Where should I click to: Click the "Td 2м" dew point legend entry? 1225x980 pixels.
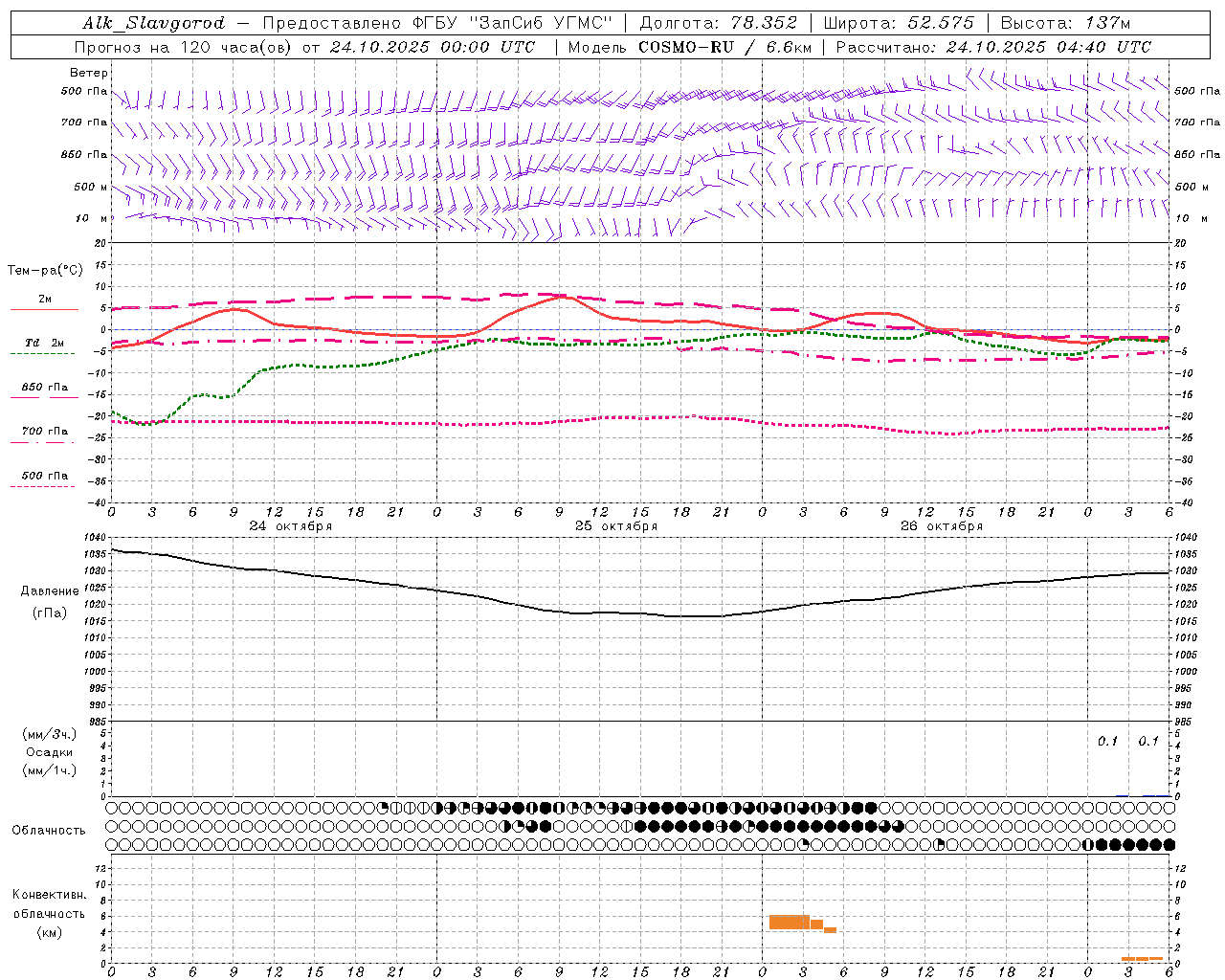coord(45,343)
